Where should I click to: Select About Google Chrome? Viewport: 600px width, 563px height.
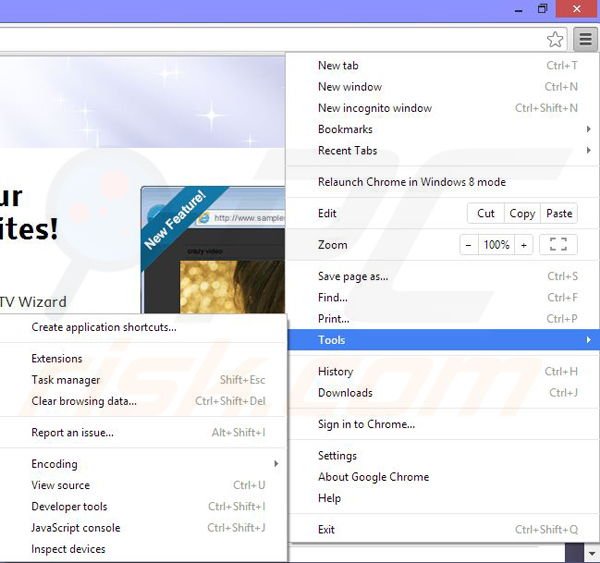click(x=442, y=477)
